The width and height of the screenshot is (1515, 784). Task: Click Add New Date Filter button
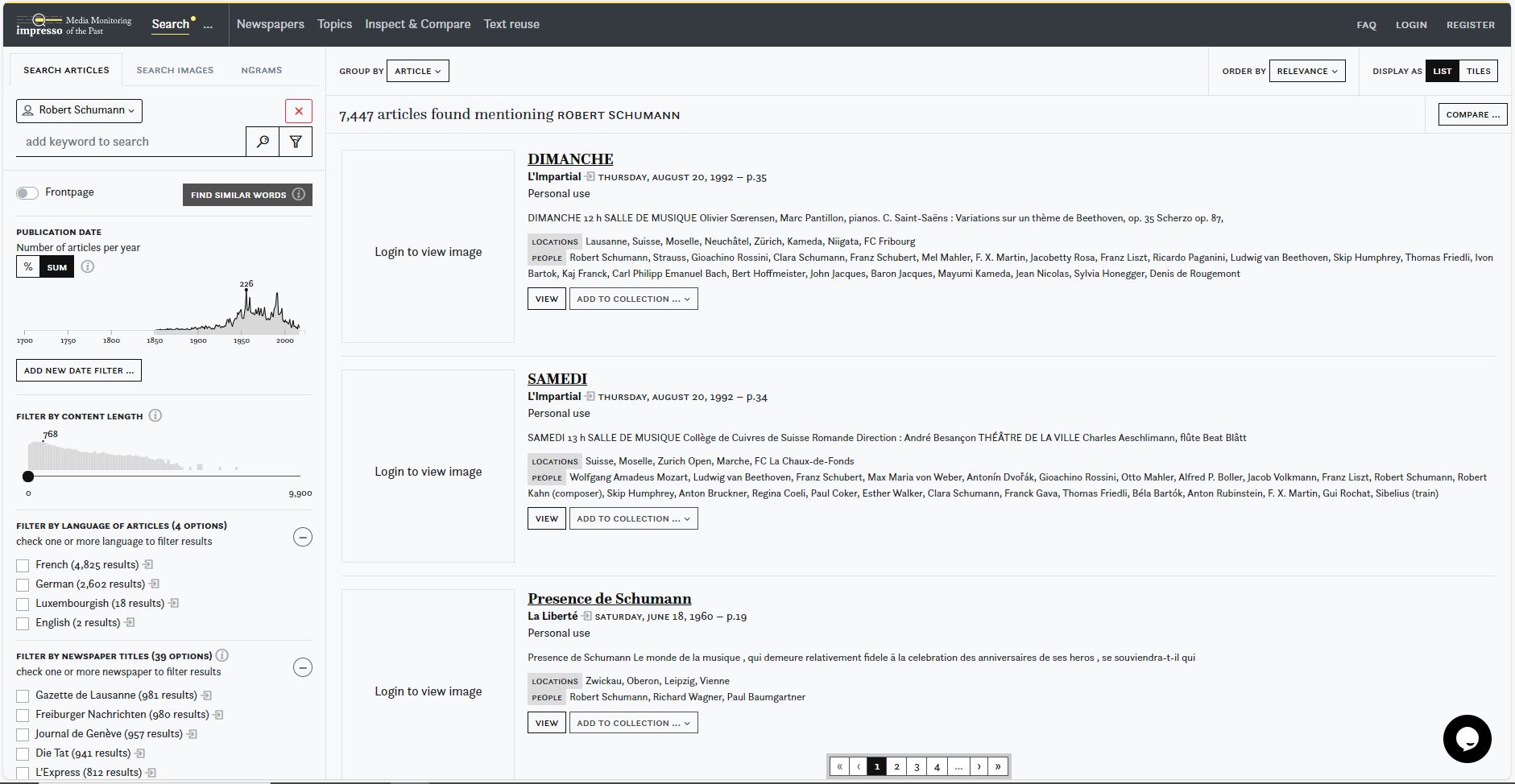click(79, 370)
